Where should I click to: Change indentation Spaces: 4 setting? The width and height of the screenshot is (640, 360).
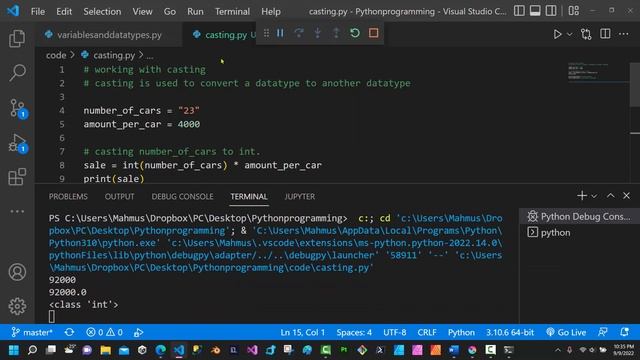click(x=354, y=333)
